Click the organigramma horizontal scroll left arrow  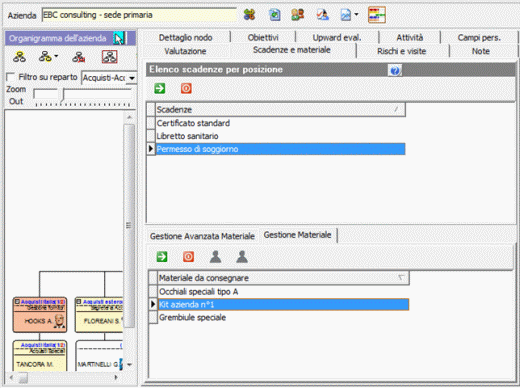coord(11,377)
